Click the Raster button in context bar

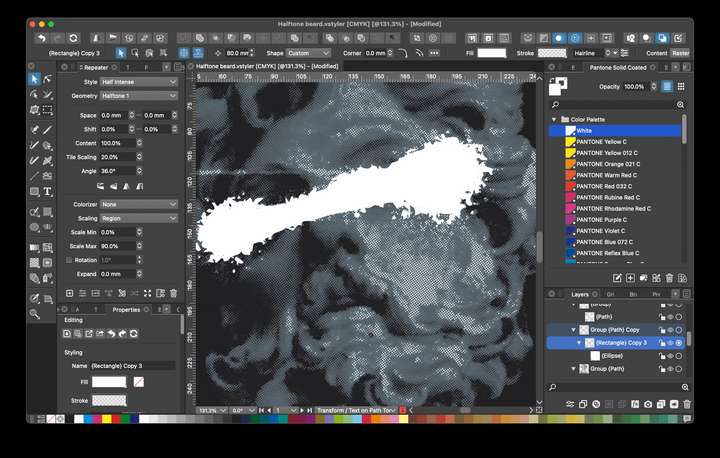pos(681,53)
